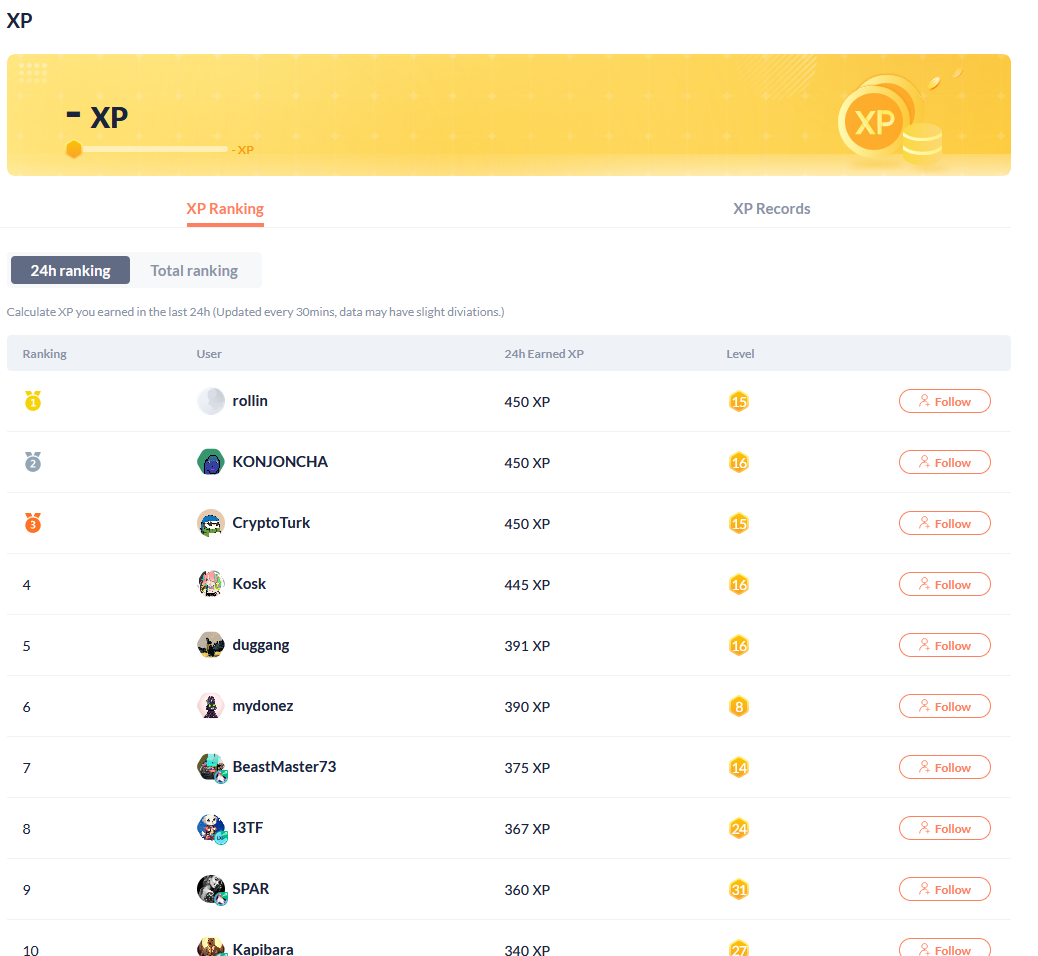Follow user I3TF
Viewport: 1038px width, 956px height.
coord(945,828)
